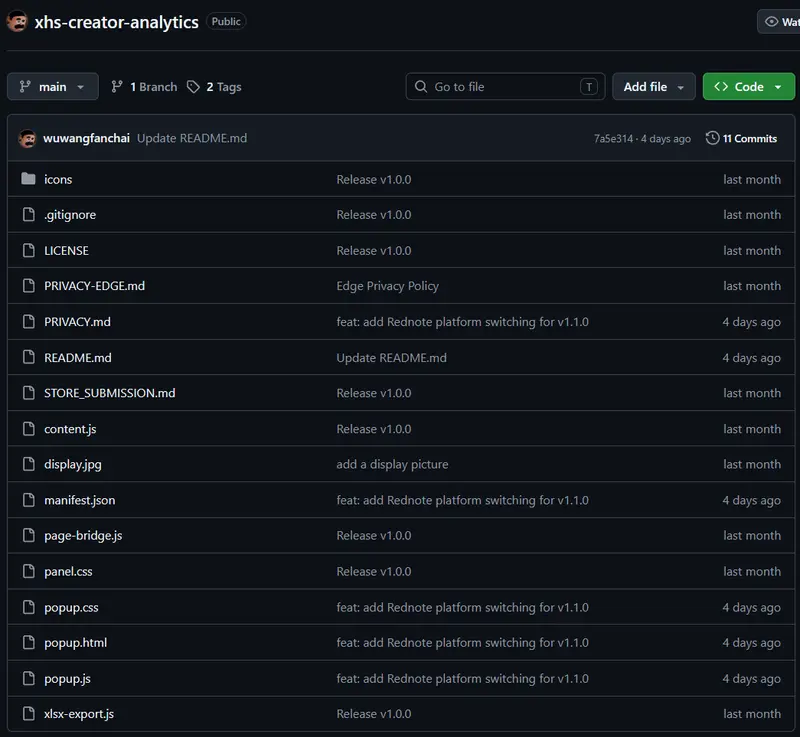
Task: Open the 2 Tags link
Action: (x=214, y=87)
